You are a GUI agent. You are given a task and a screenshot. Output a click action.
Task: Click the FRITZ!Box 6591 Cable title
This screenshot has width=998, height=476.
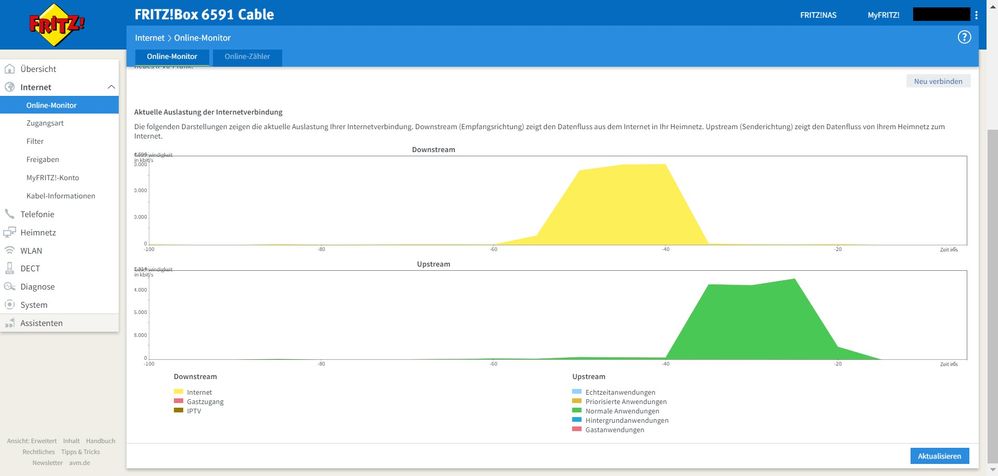(x=204, y=15)
